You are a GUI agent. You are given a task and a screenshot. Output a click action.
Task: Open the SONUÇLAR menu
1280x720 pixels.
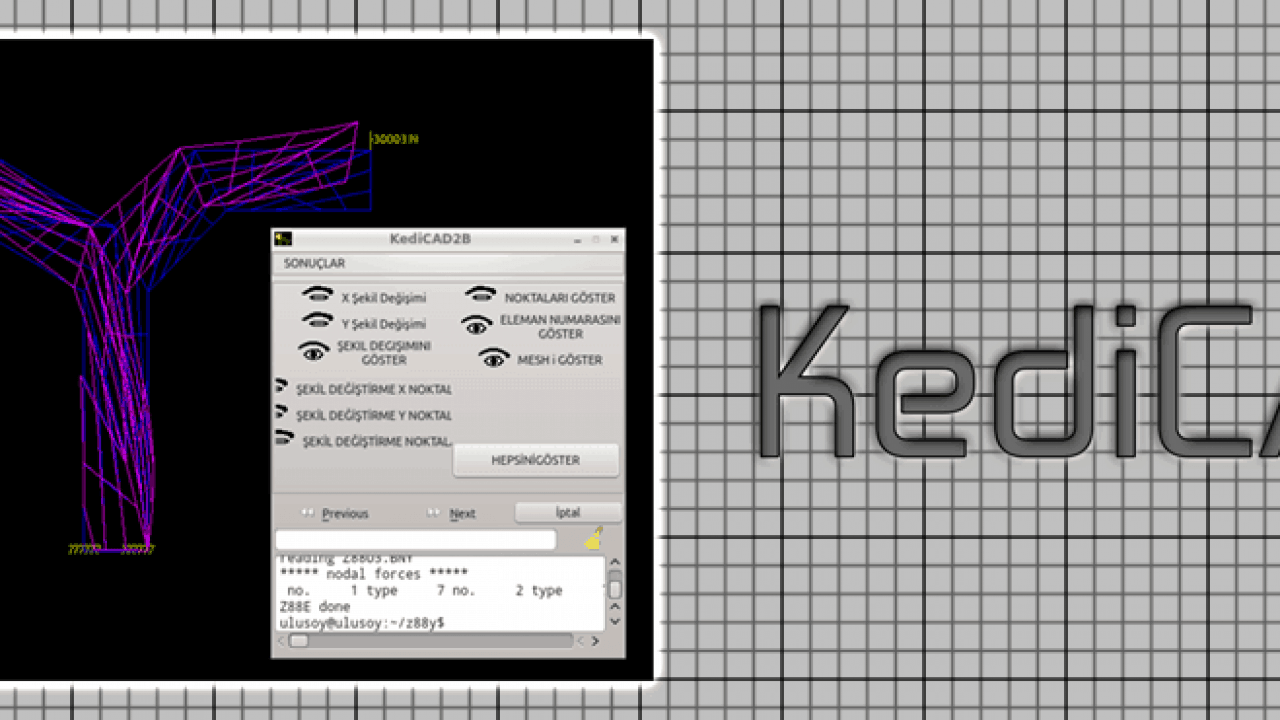pos(314,263)
